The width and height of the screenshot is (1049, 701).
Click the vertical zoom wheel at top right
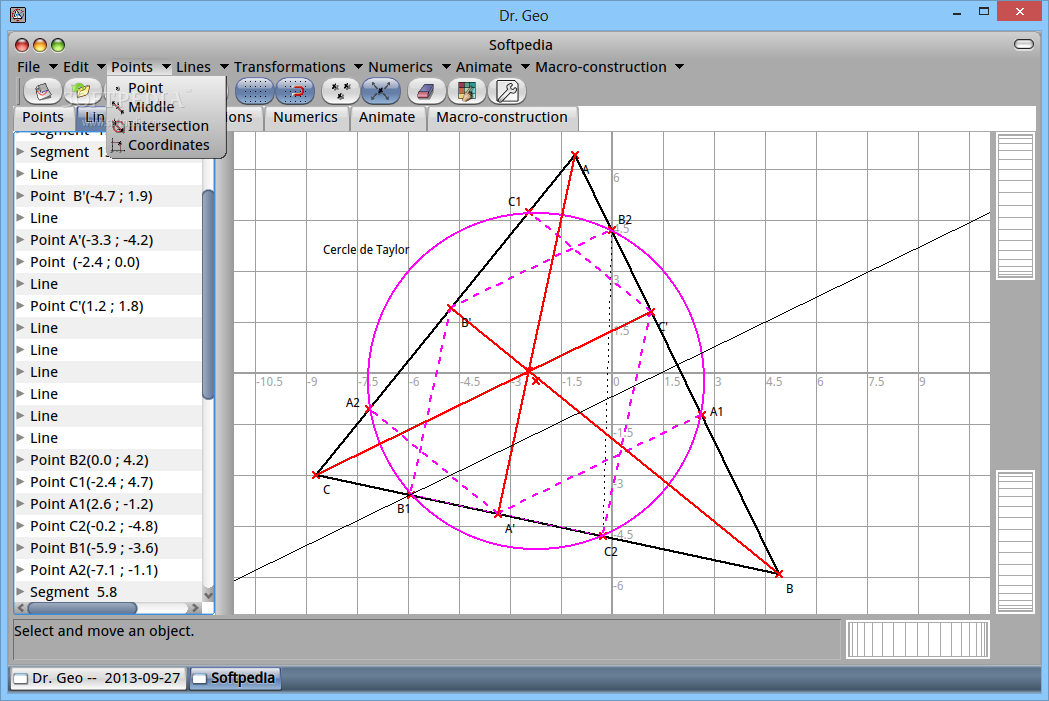tap(1015, 207)
